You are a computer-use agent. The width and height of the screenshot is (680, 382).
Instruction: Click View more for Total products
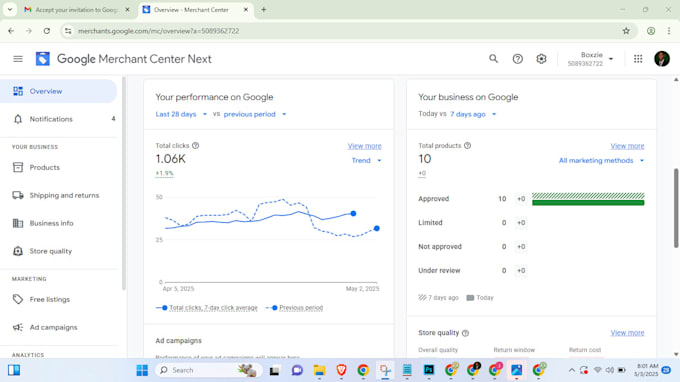pyautogui.click(x=627, y=146)
